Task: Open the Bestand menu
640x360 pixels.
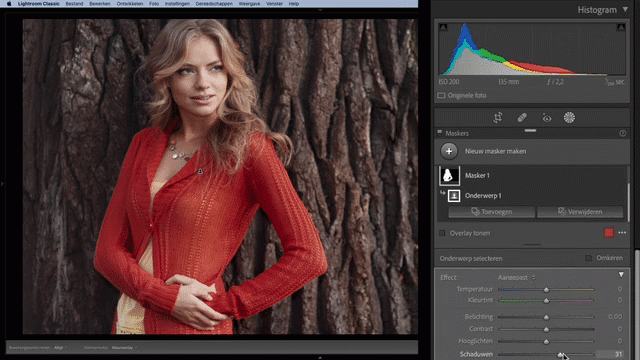Action: (74, 4)
